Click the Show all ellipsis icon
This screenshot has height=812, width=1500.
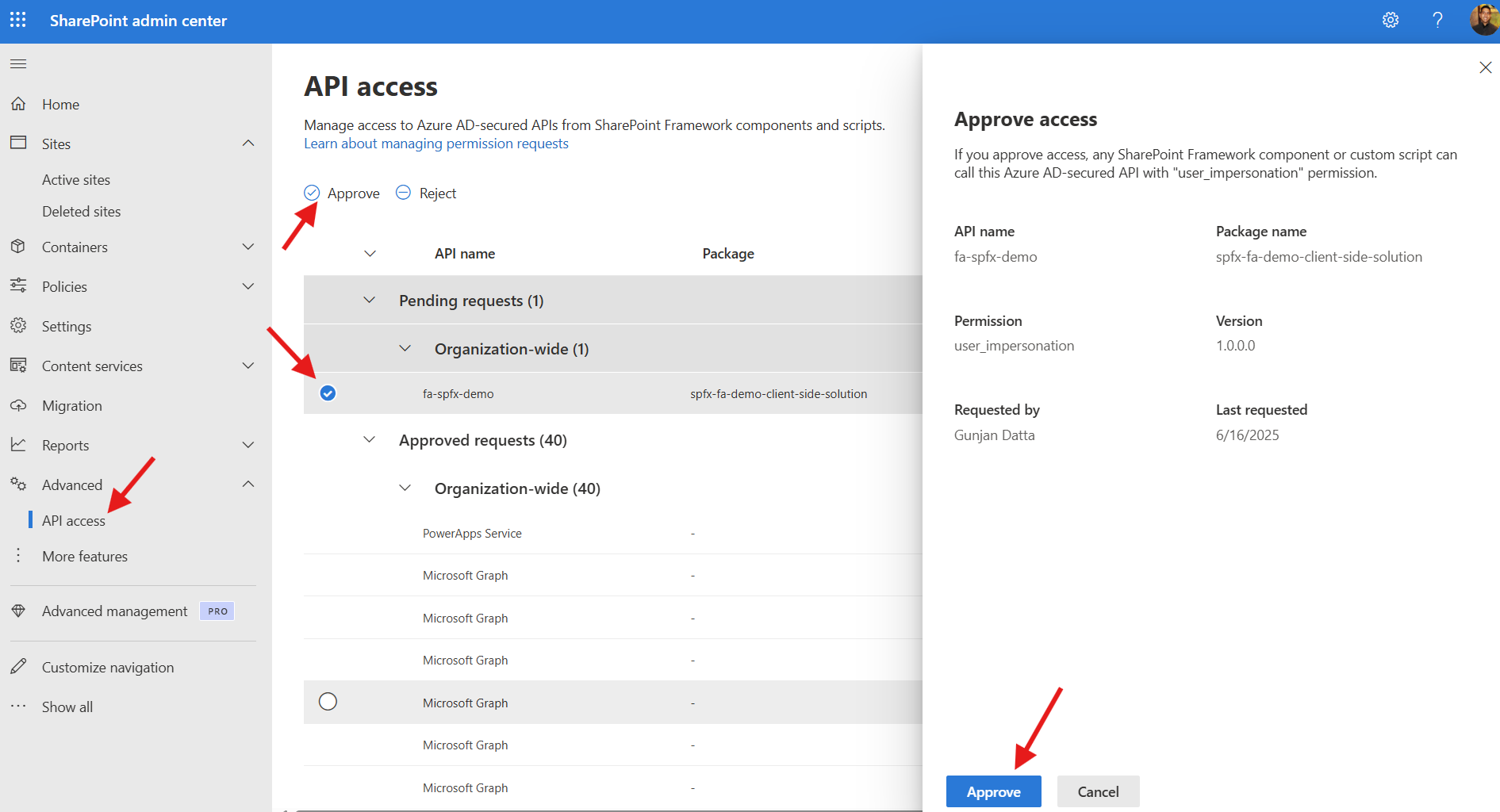(18, 706)
